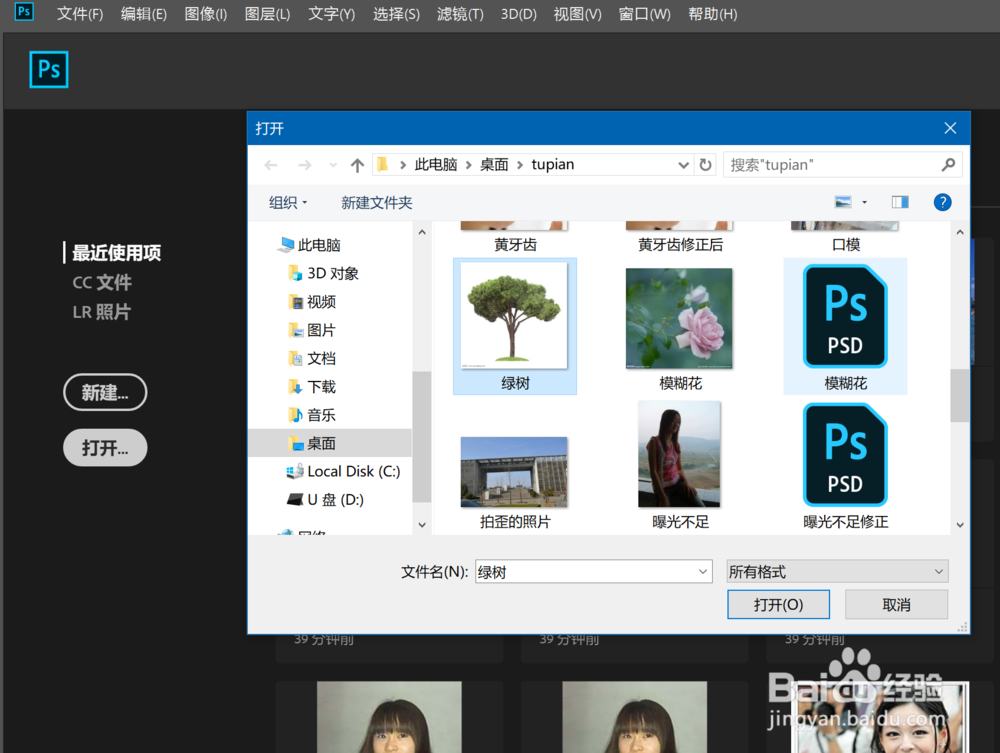
Task: Open the 帮助(H) menu
Action: (x=712, y=14)
